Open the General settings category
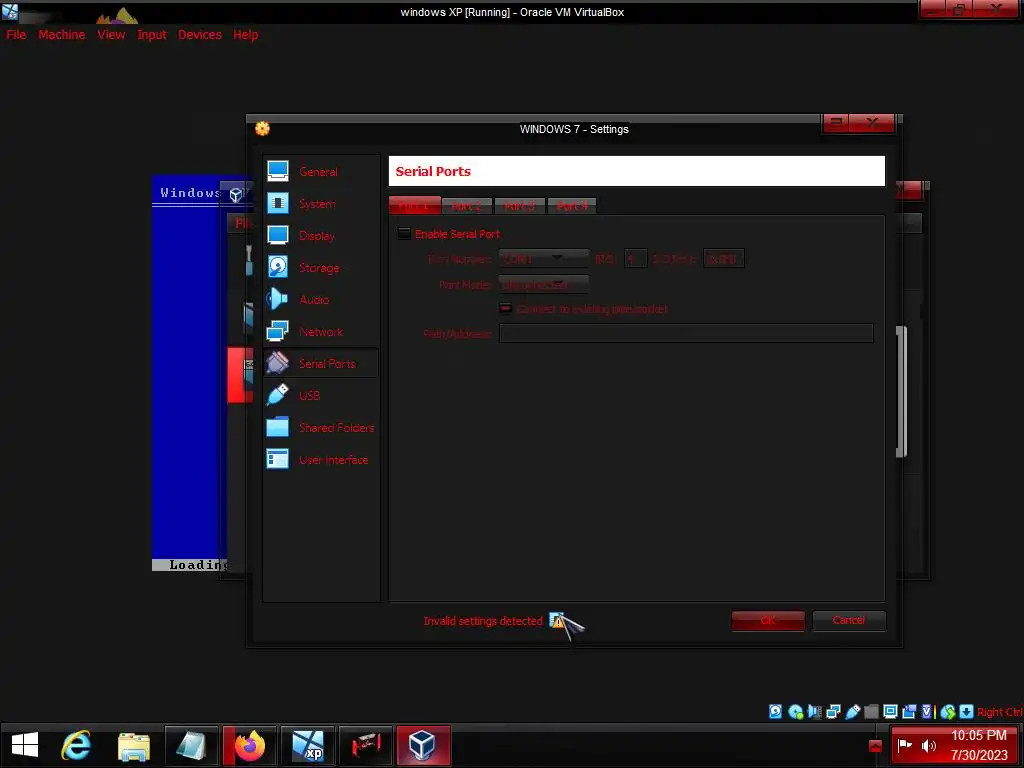The height and width of the screenshot is (768, 1024). [x=320, y=171]
